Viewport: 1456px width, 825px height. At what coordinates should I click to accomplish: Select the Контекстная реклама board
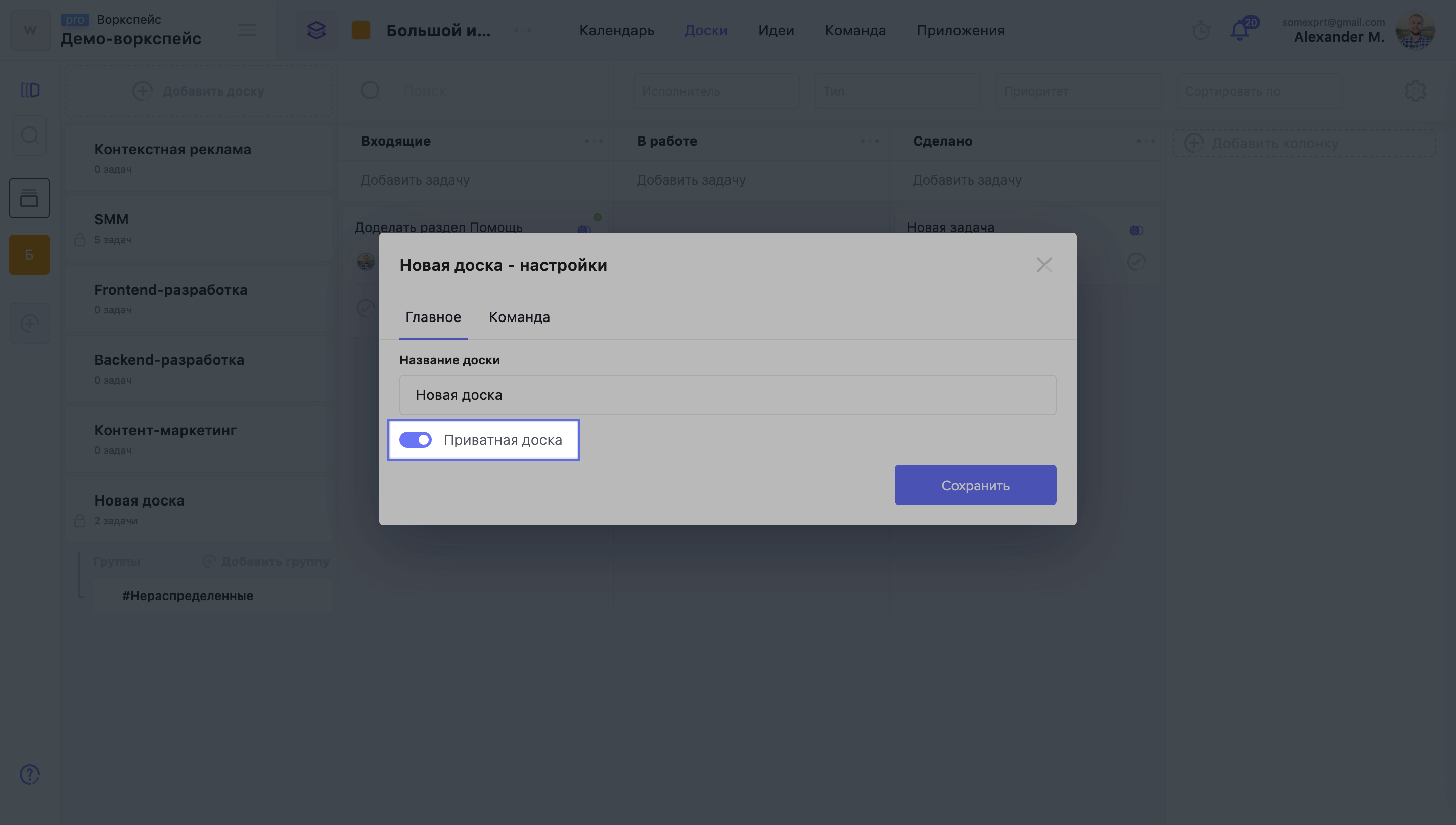coord(198,158)
